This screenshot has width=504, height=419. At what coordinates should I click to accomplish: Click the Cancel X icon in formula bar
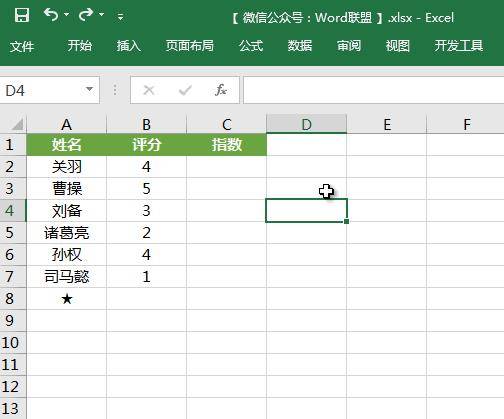(x=149, y=90)
